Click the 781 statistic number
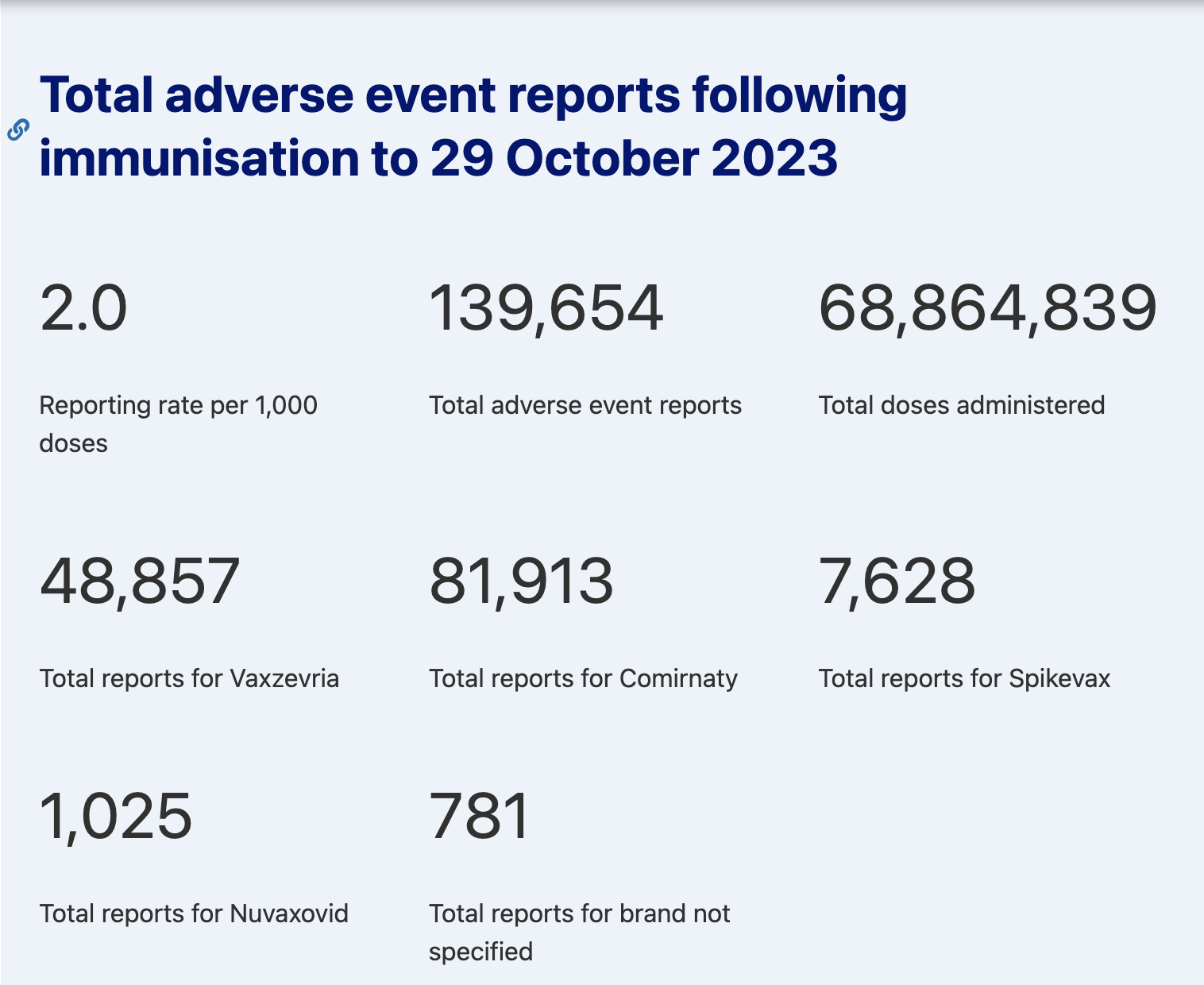 click(480, 816)
